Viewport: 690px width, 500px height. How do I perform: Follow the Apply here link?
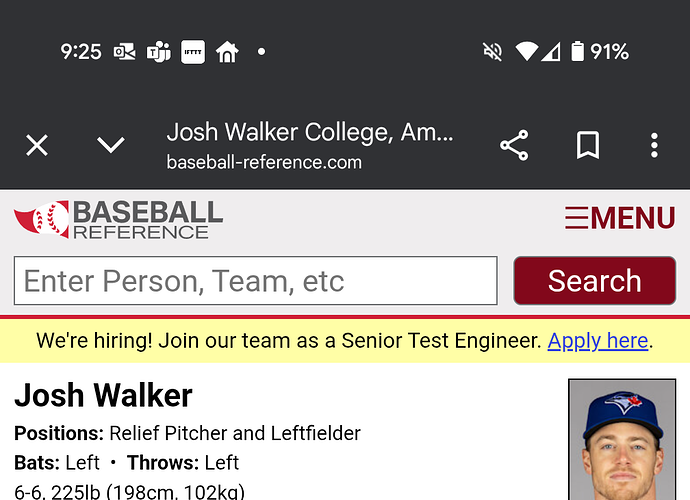tap(598, 341)
